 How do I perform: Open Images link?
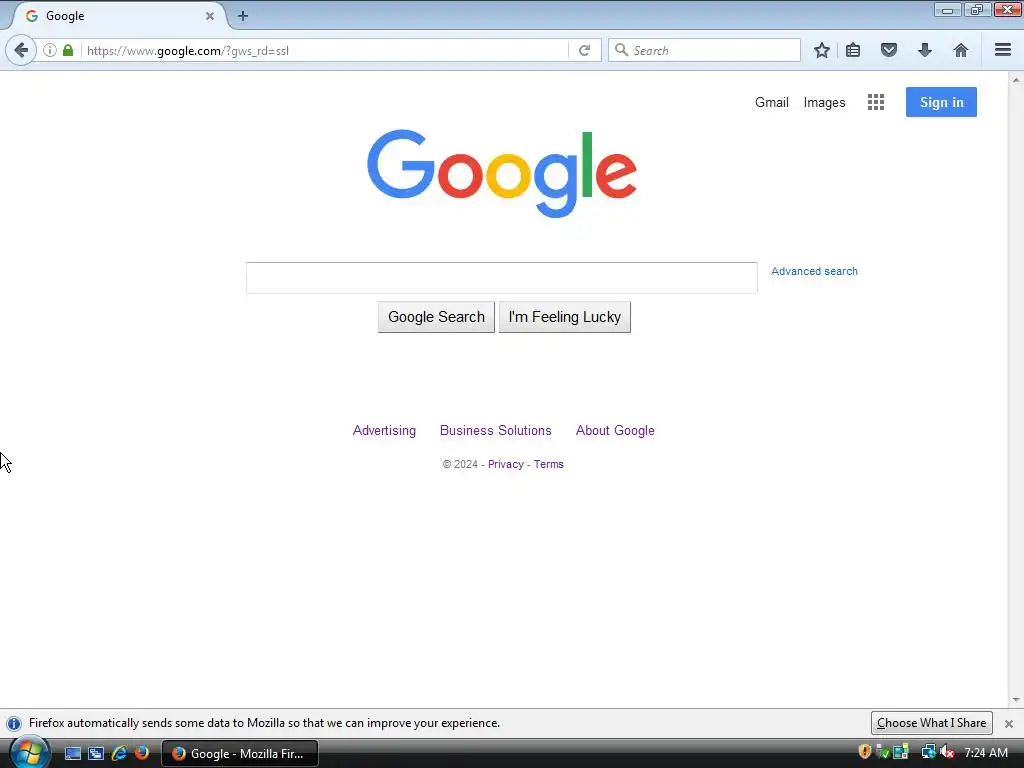click(824, 103)
